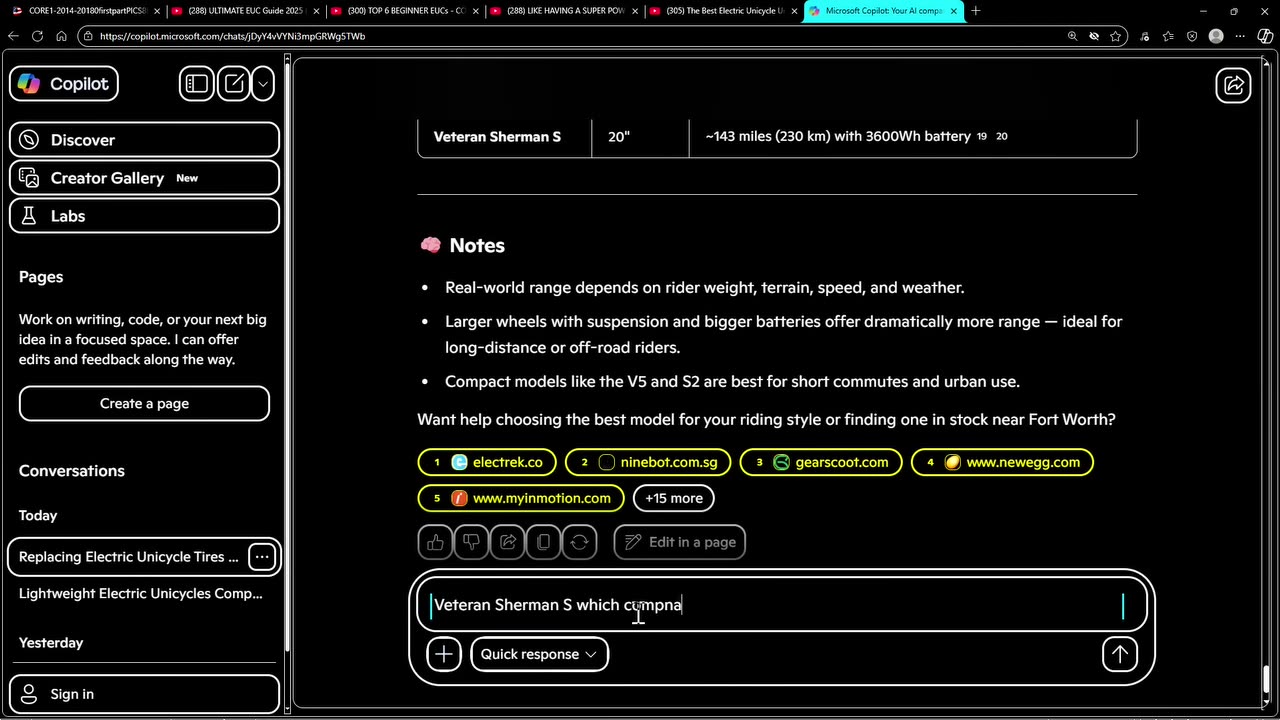Image resolution: width=1280 pixels, height=720 pixels.
Task: Close the Microsoft Copilot browser tab
Action: [953, 11]
